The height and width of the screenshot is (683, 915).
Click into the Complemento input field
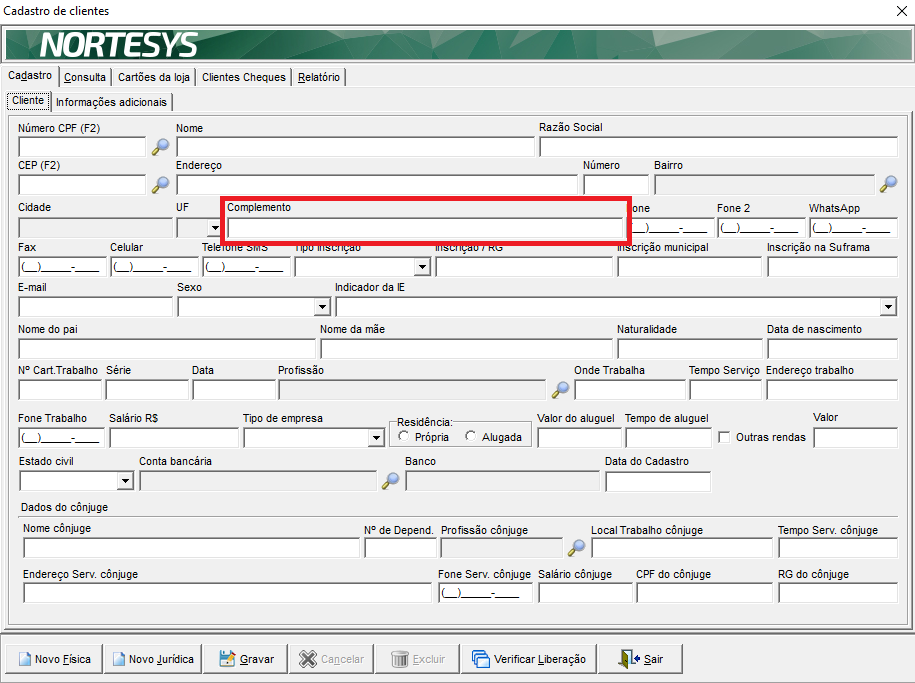pos(425,228)
